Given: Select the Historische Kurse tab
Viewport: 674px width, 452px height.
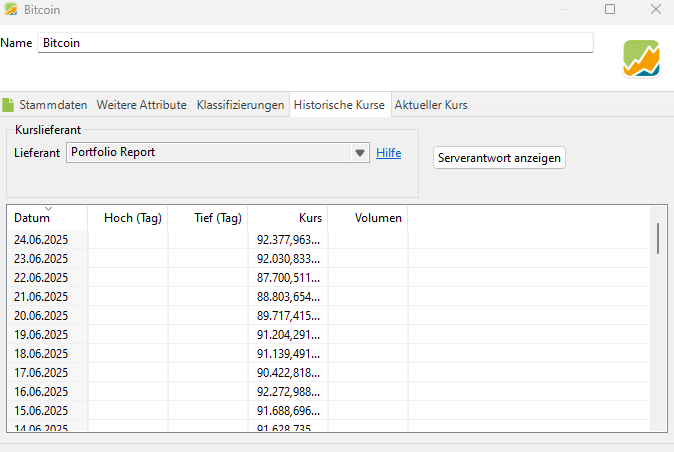Looking at the screenshot, I should [x=339, y=105].
